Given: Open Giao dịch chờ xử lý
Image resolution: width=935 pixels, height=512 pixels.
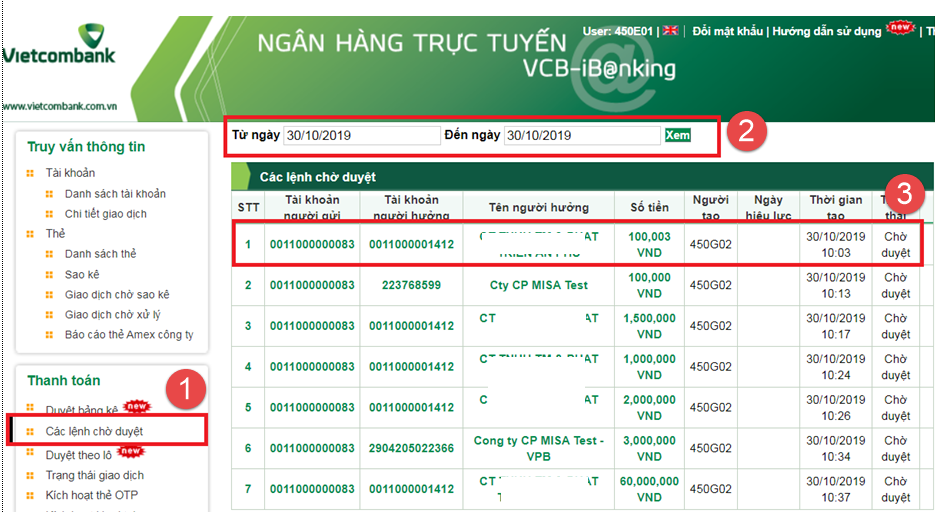Looking at the screenshot, I should (x=113, y=315).
